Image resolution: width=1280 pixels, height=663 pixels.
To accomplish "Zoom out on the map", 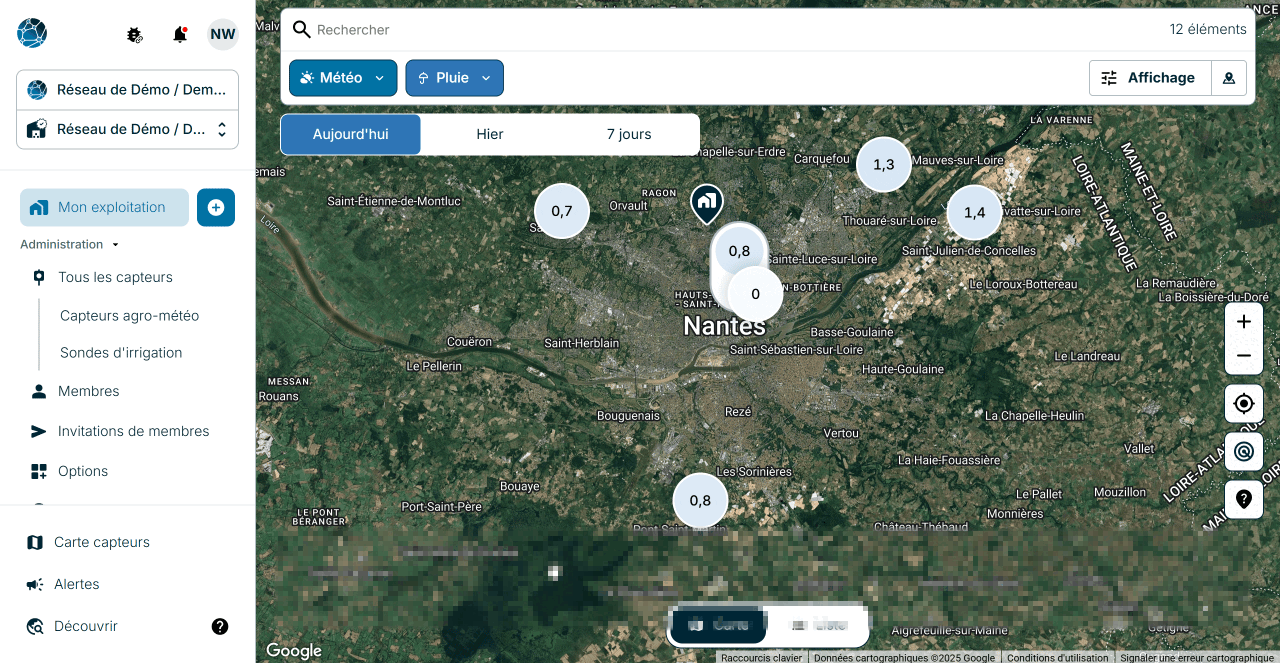I will [1244, 356].
